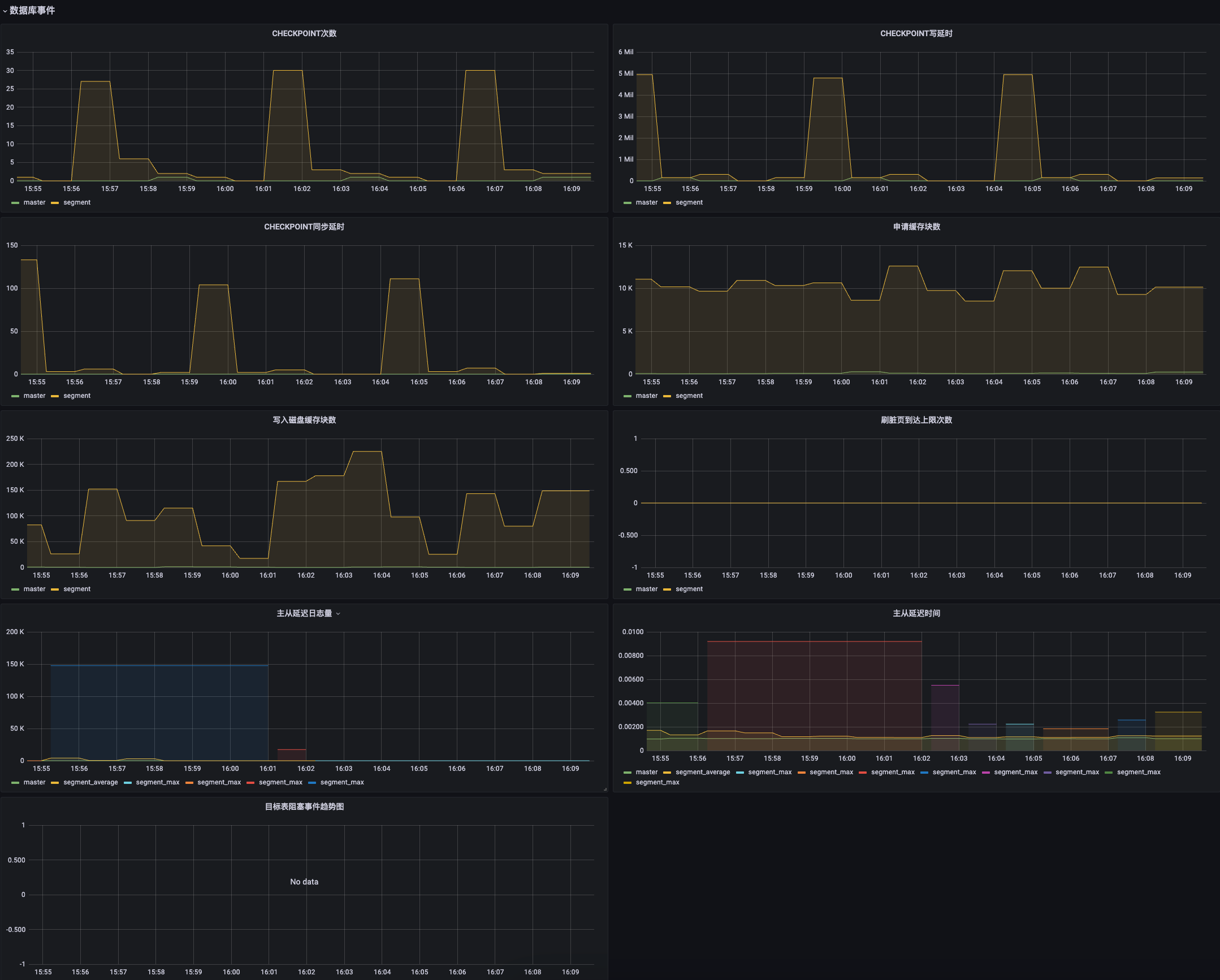Open the CHECKPOINT同步延时 panel title menu
1220x980 pixels.
[304, 226]
